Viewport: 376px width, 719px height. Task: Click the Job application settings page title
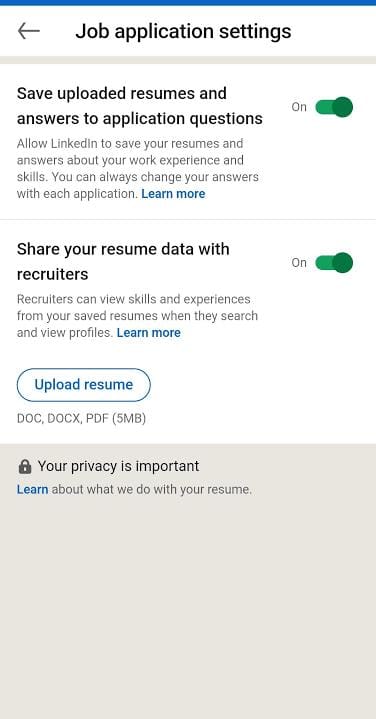[183, 31]
